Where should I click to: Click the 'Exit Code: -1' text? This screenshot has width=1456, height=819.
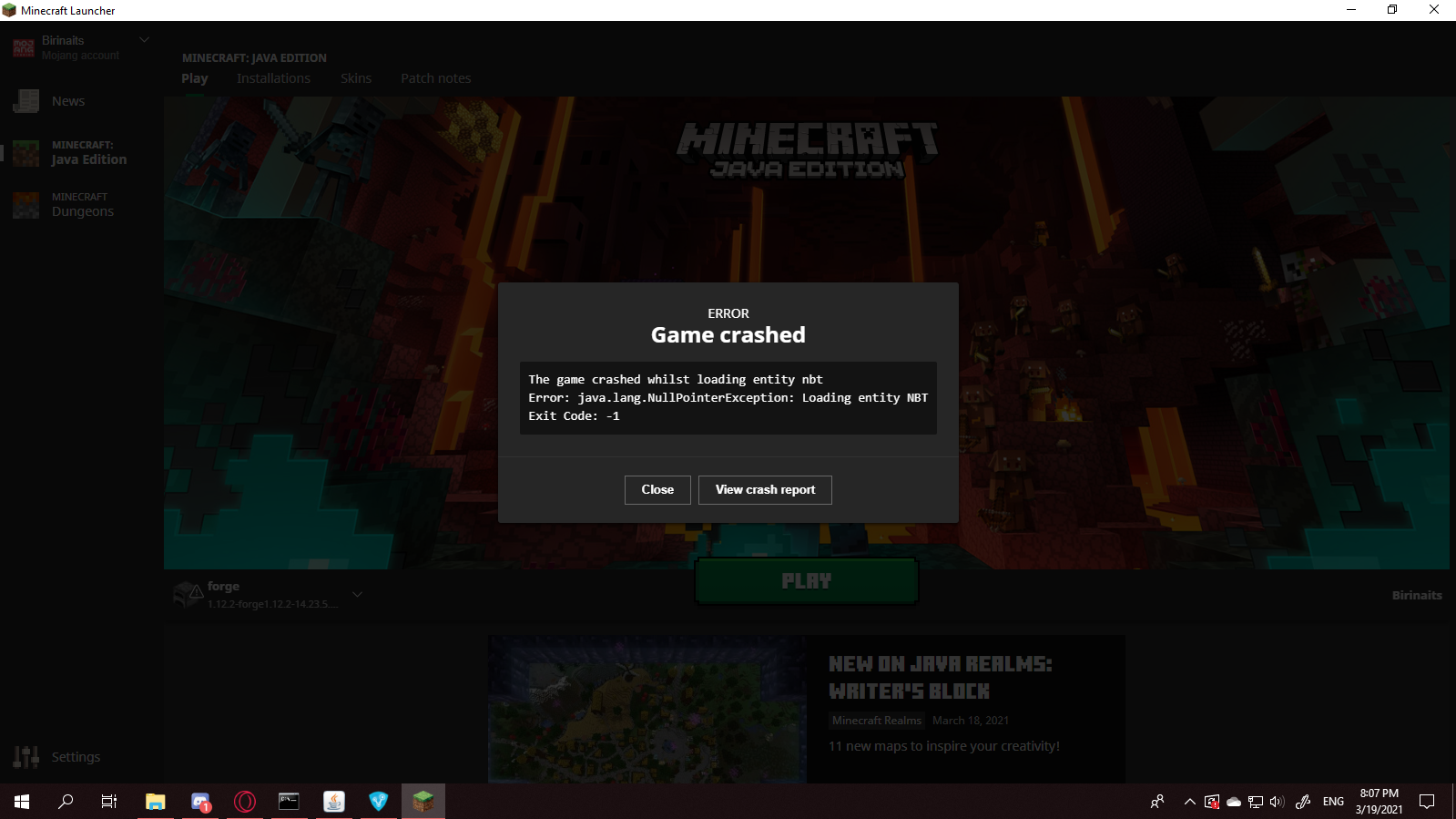574,416
